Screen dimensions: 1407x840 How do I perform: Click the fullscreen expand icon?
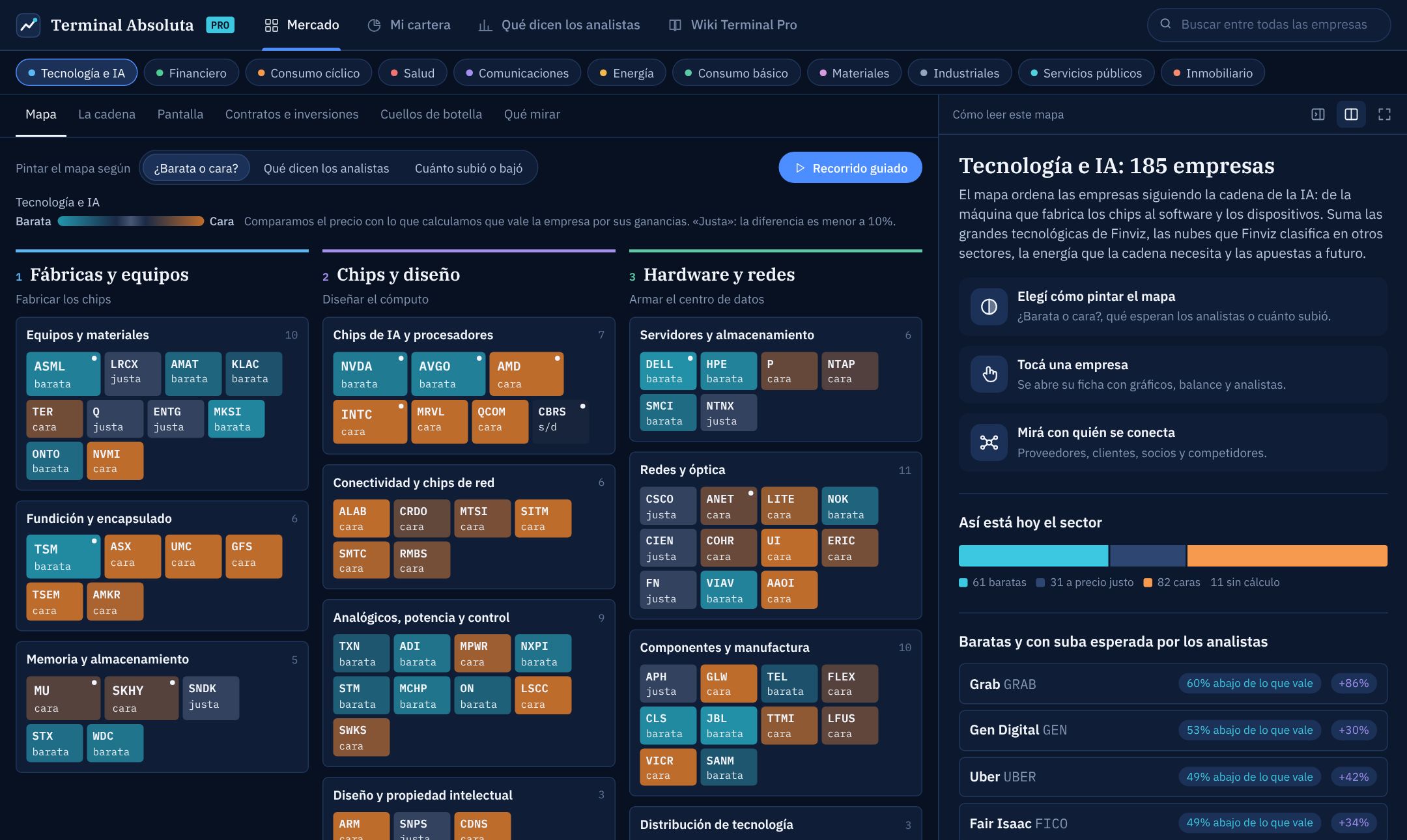(1385, 115)
